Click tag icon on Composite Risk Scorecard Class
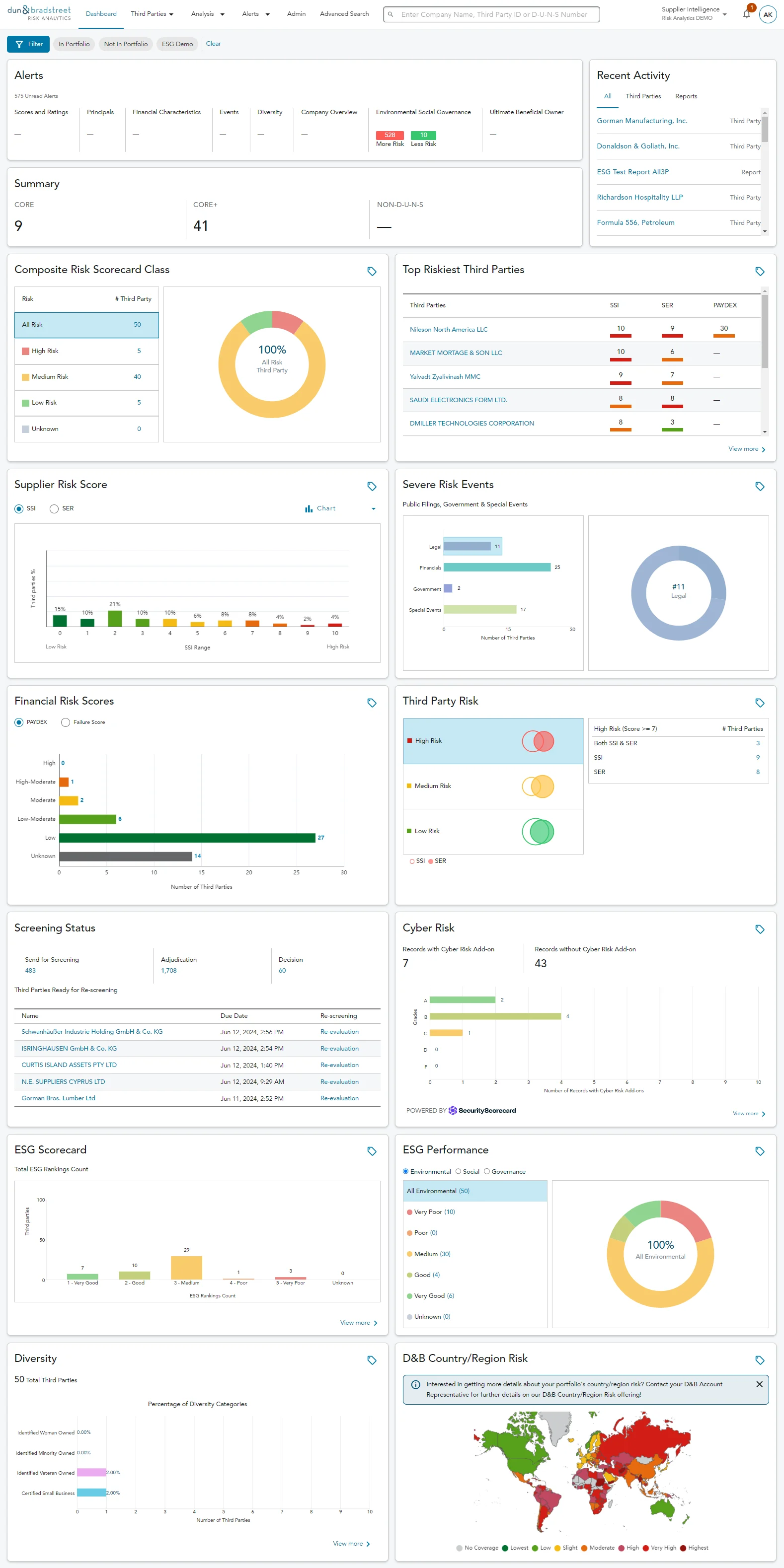This screenshot has width=784, height=1568. pos(372,271)
